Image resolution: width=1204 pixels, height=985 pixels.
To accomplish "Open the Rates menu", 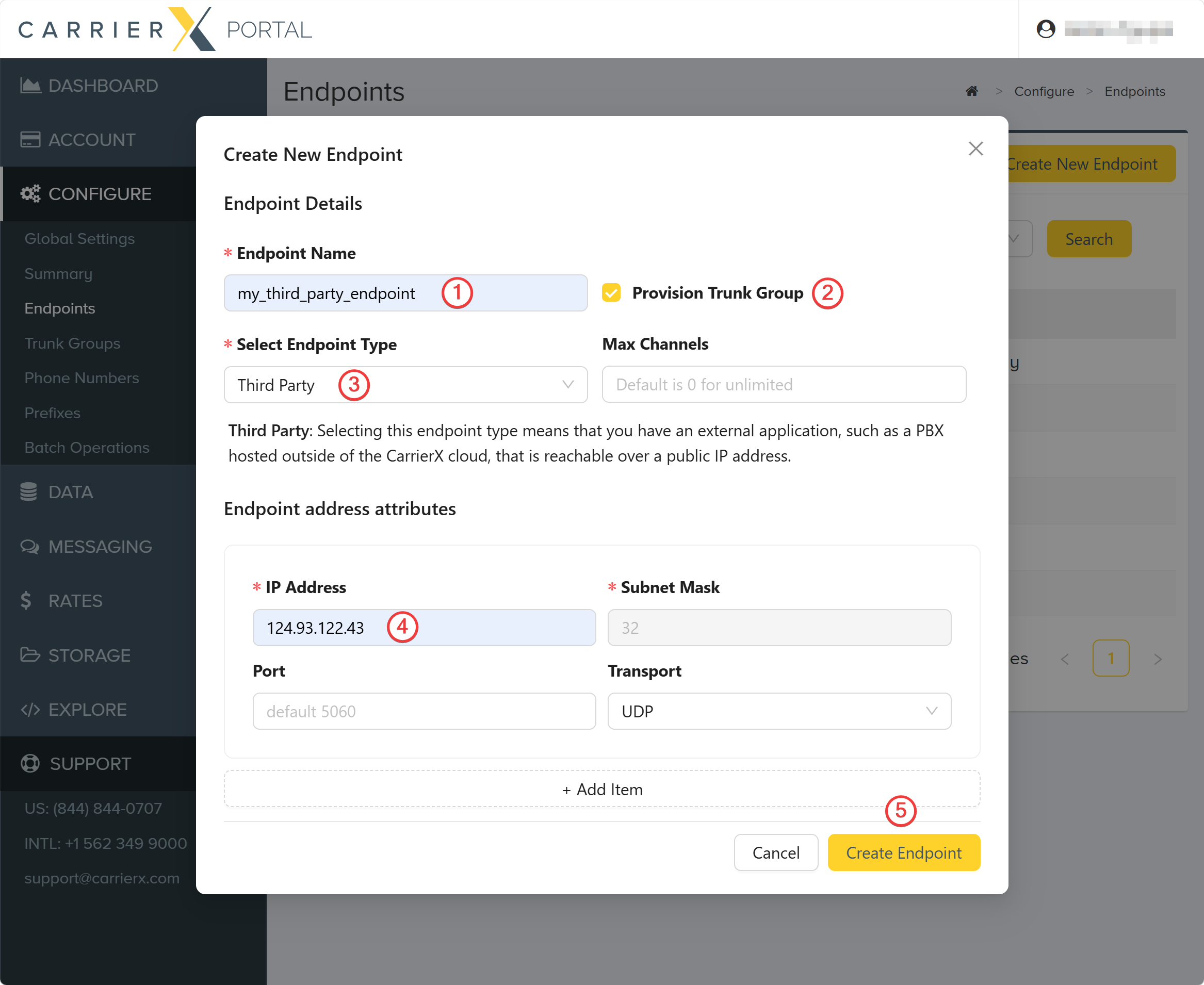I will click(x=75, y=600).
